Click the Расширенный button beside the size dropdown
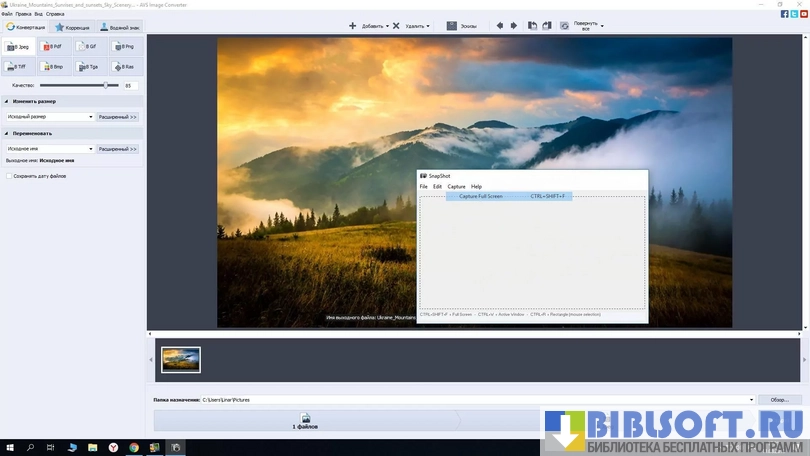This screenshot has height=456, width=810. point(118,117)
